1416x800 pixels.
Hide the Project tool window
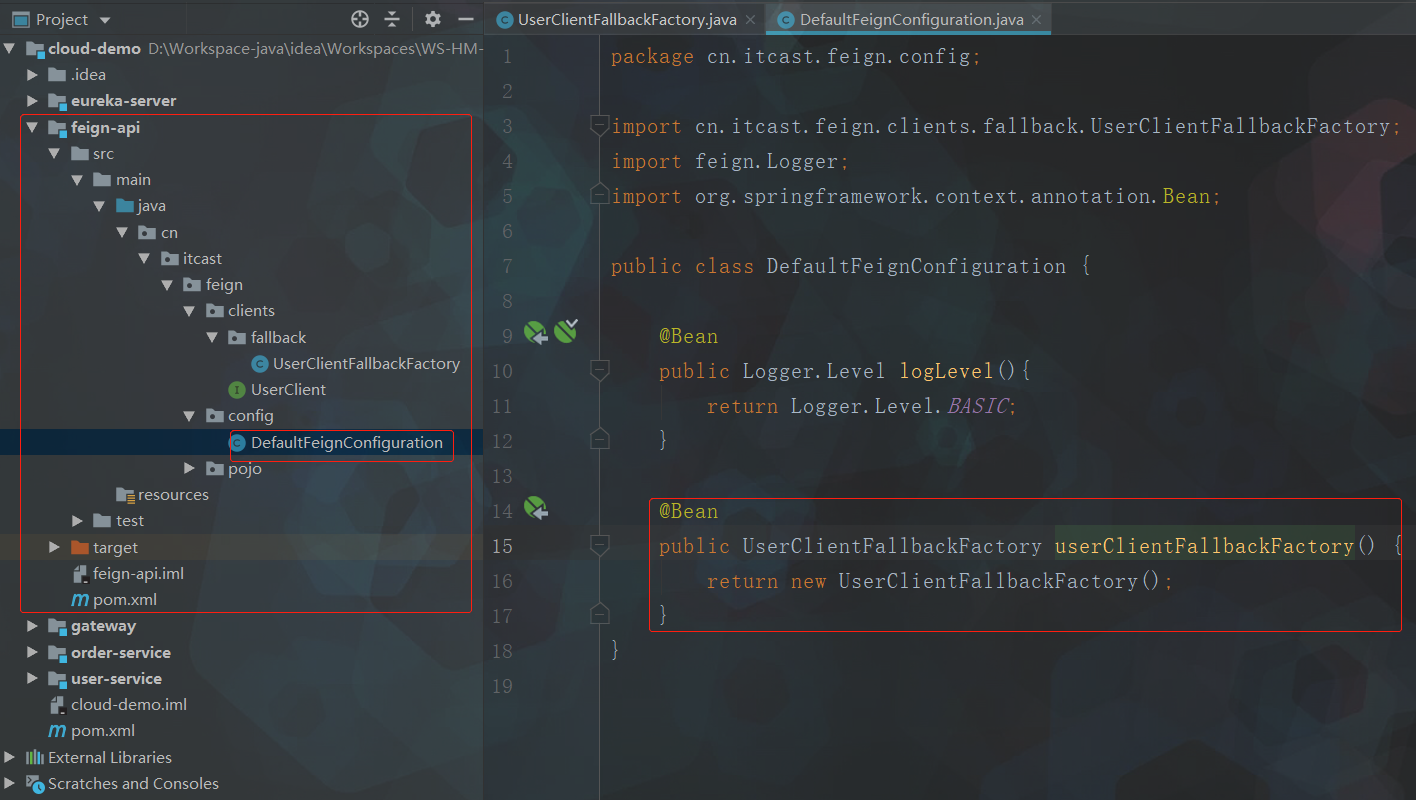(x=465, y=19)
